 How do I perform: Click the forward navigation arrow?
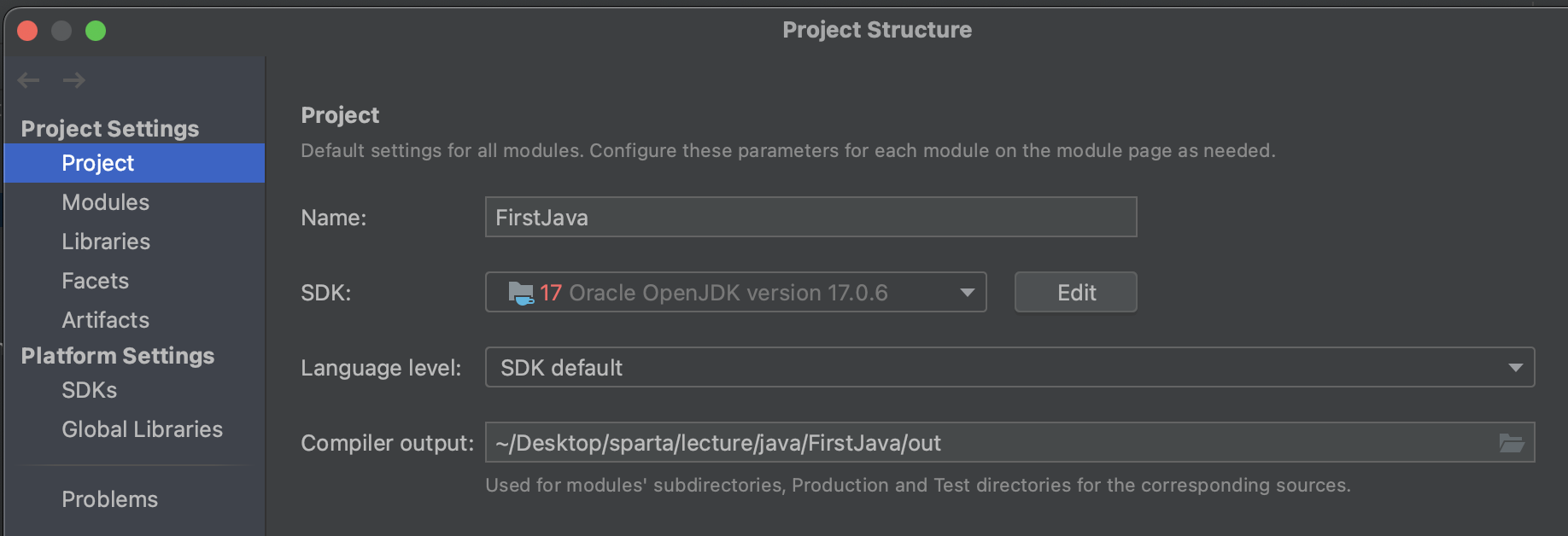click(x=74, y=80)
